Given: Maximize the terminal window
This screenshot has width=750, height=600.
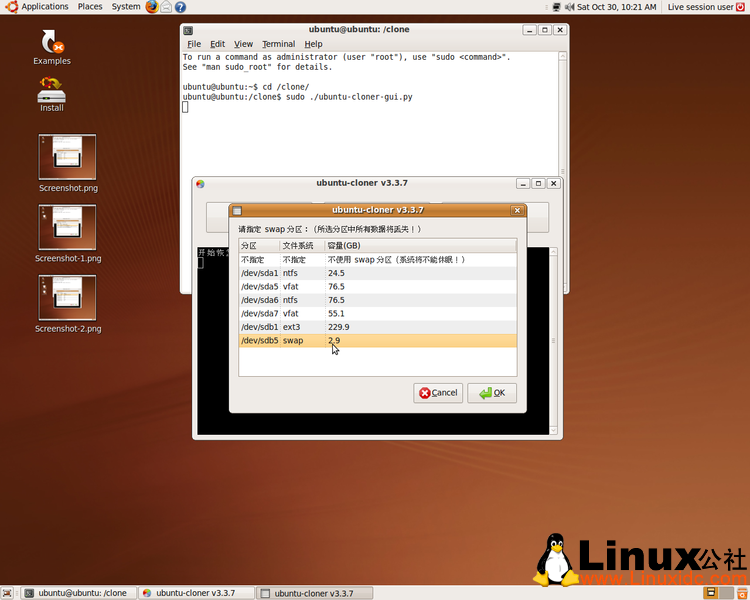Looking at the screenshot, I should coord(545,30).
